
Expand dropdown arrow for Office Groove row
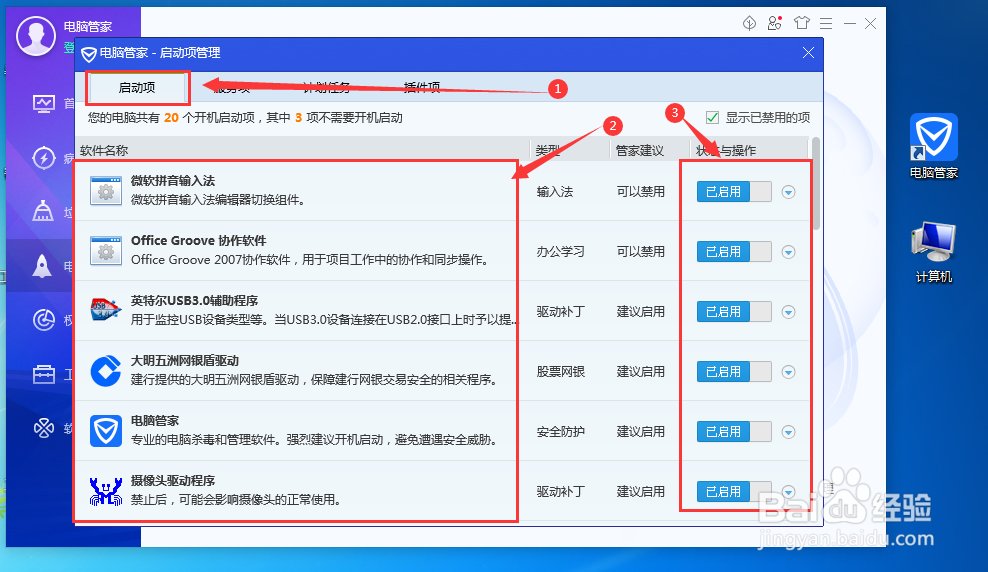pos(788,252)
